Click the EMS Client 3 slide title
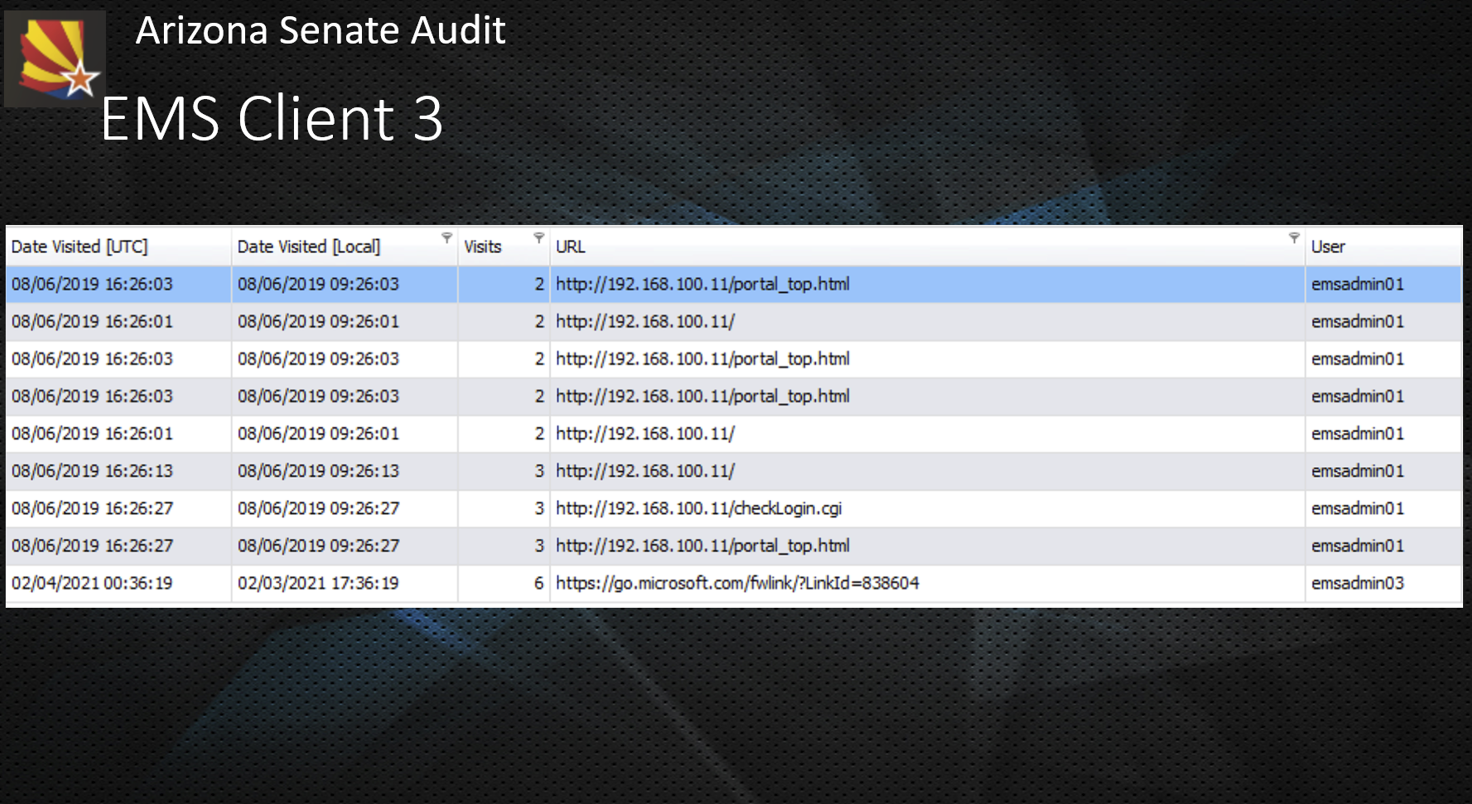Viewport: 1472px width, 804px height. 272,118
